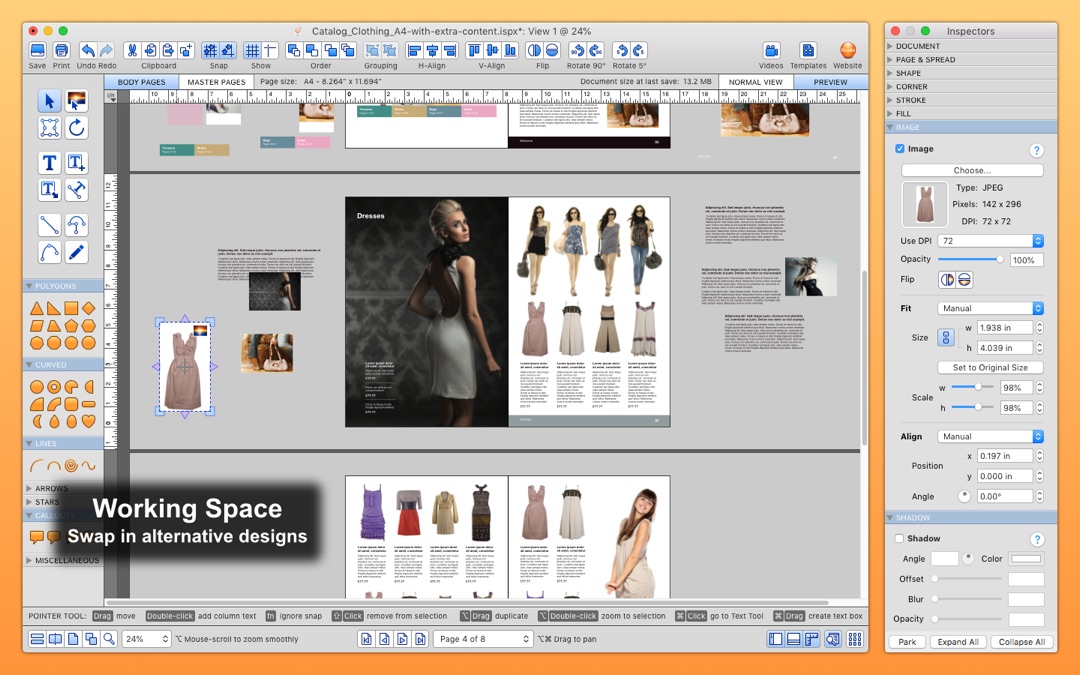Print the catalog using the Print icon
The image size is (1080, 675).
pyautogui.click(x=61, y=50)
